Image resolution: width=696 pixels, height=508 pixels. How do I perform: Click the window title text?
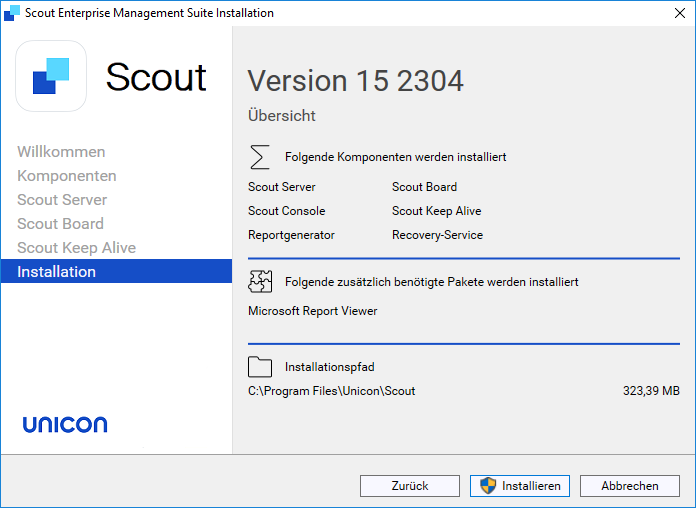[149, 13]
